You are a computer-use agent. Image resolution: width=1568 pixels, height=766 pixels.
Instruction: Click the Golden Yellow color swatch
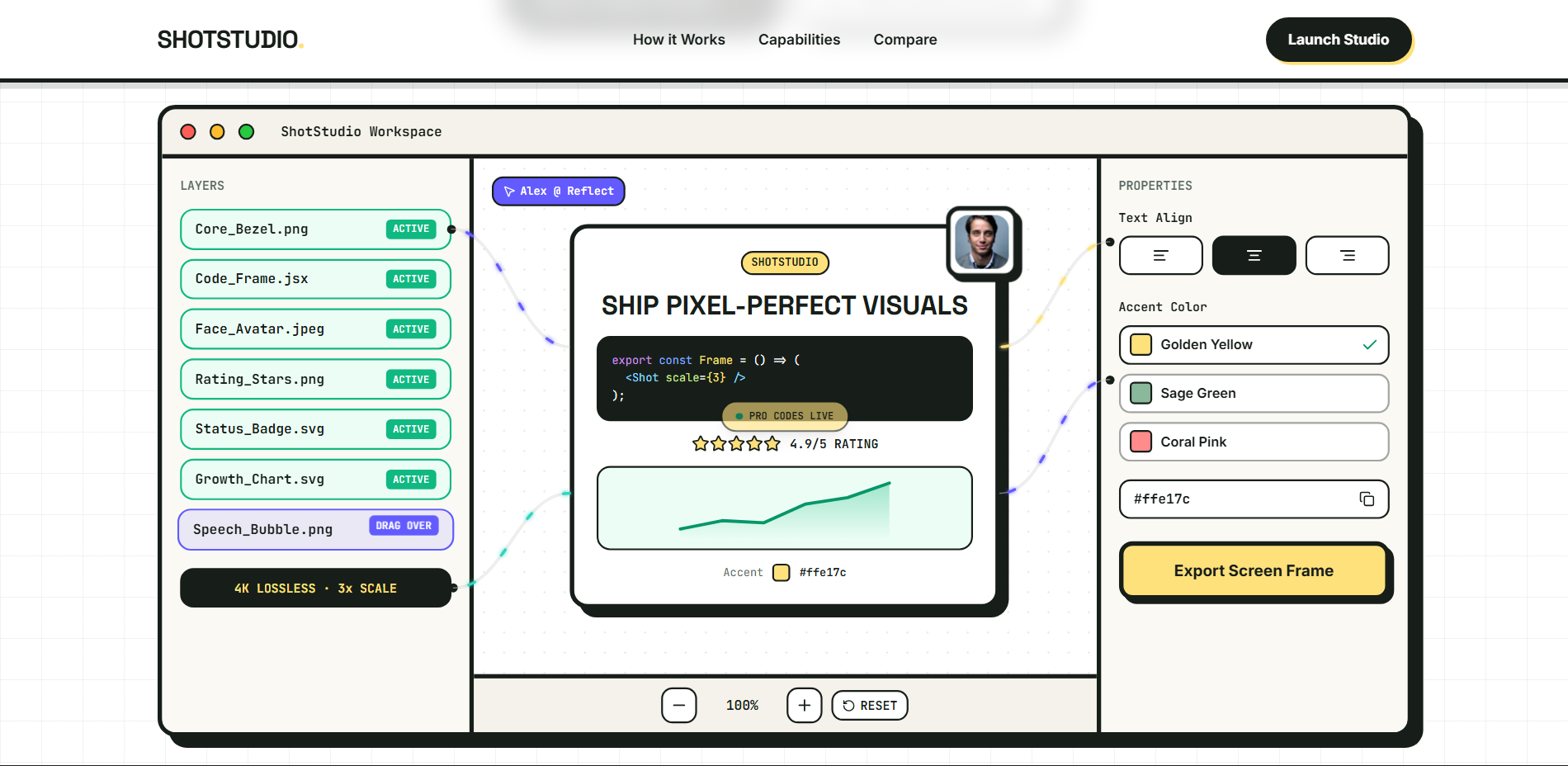1141,345
